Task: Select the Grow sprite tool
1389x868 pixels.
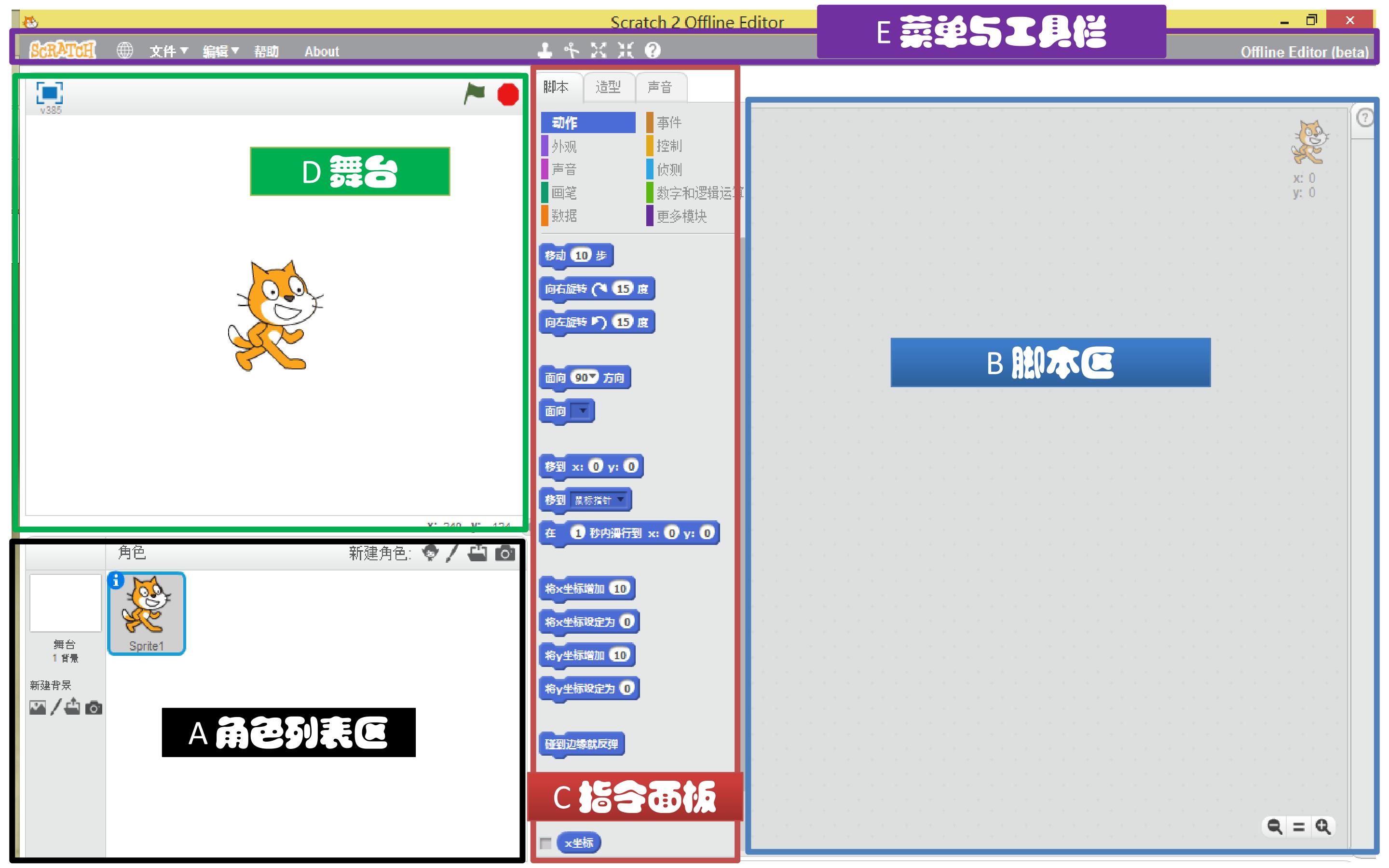Action: pos(599,51)
